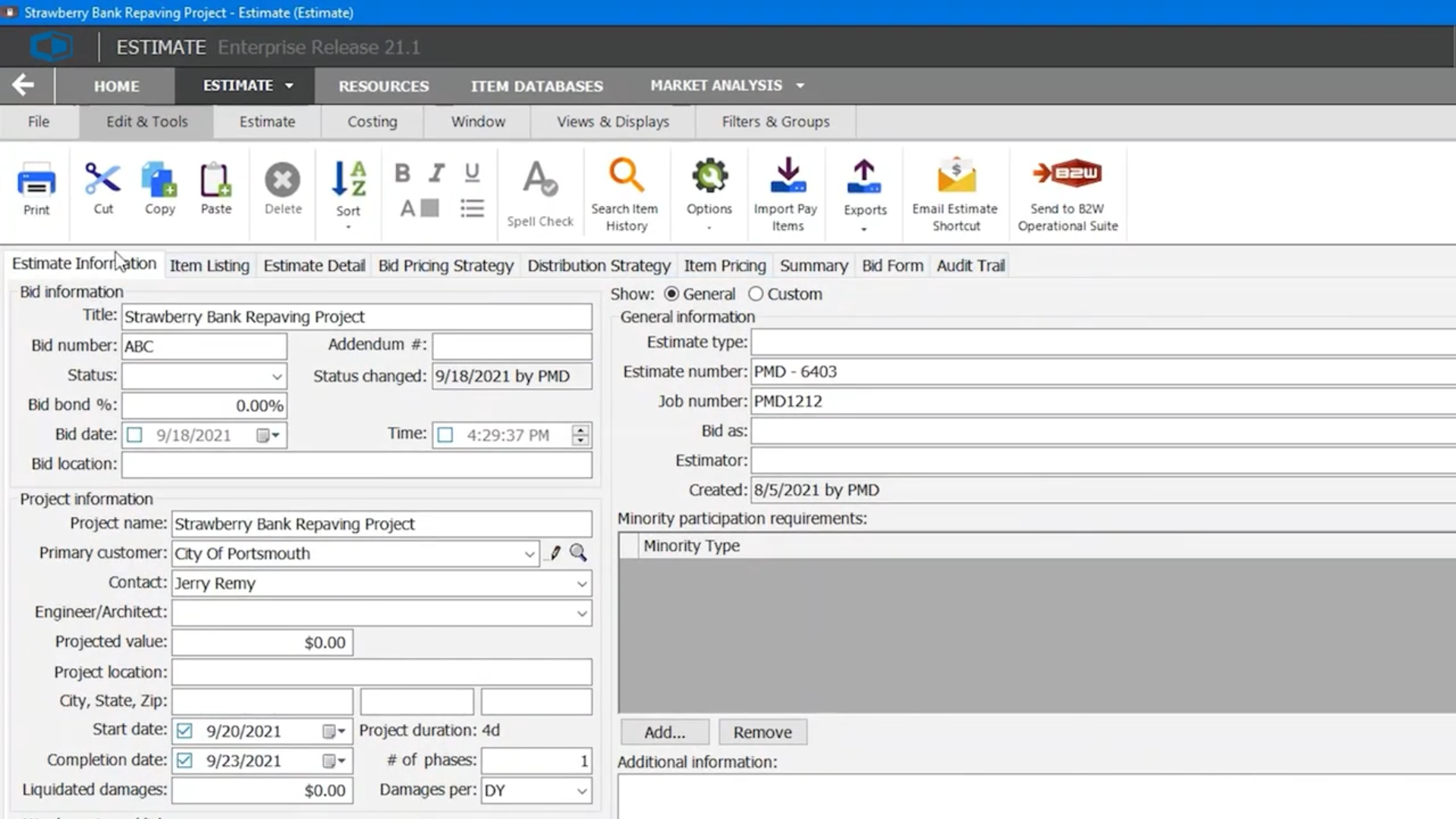1456x819 pixels.
Task: Select the Copy toolbar icon
Action: [159, 188]
